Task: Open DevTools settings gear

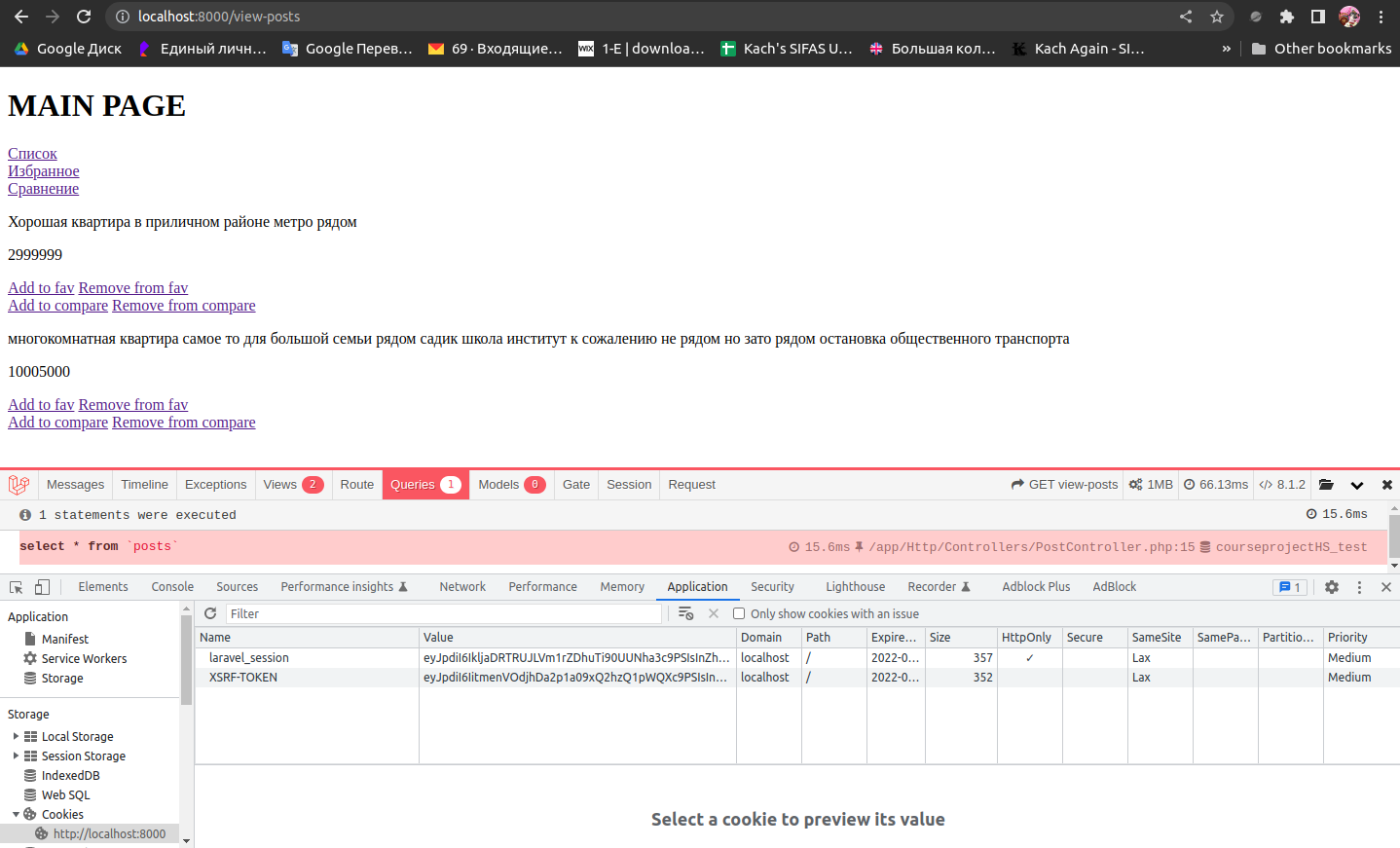Action: [1332, 586]
